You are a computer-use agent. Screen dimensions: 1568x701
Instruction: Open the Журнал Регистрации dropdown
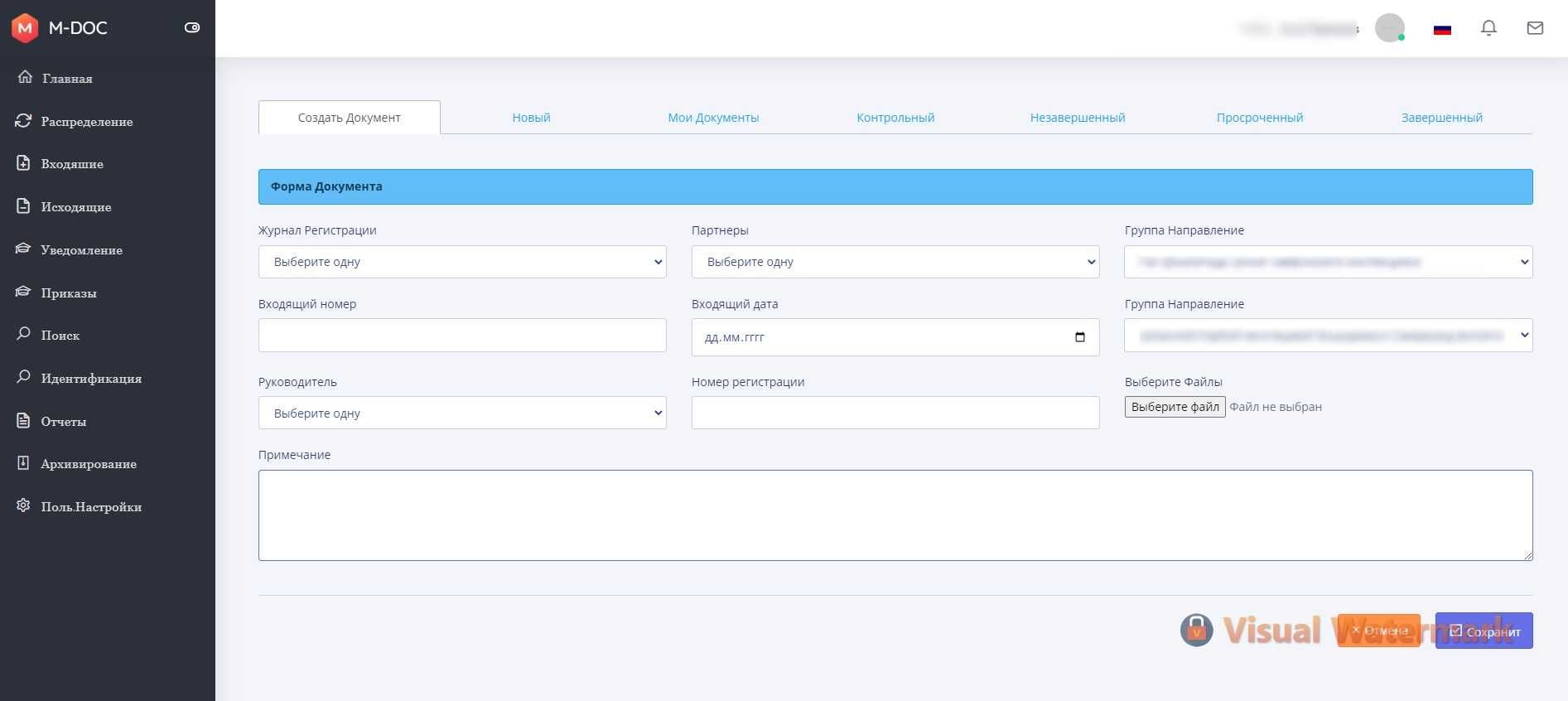pyautogui.click(x=462, y=262)
